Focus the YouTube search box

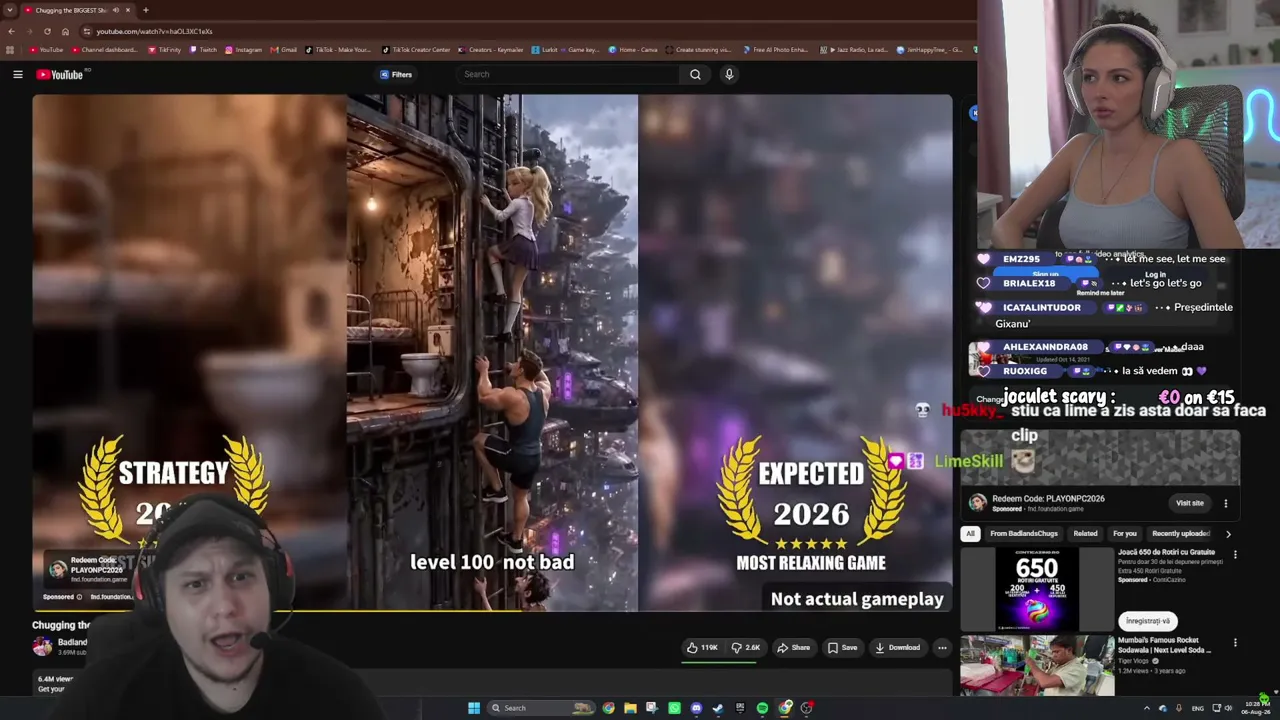[x=568, y=74]
